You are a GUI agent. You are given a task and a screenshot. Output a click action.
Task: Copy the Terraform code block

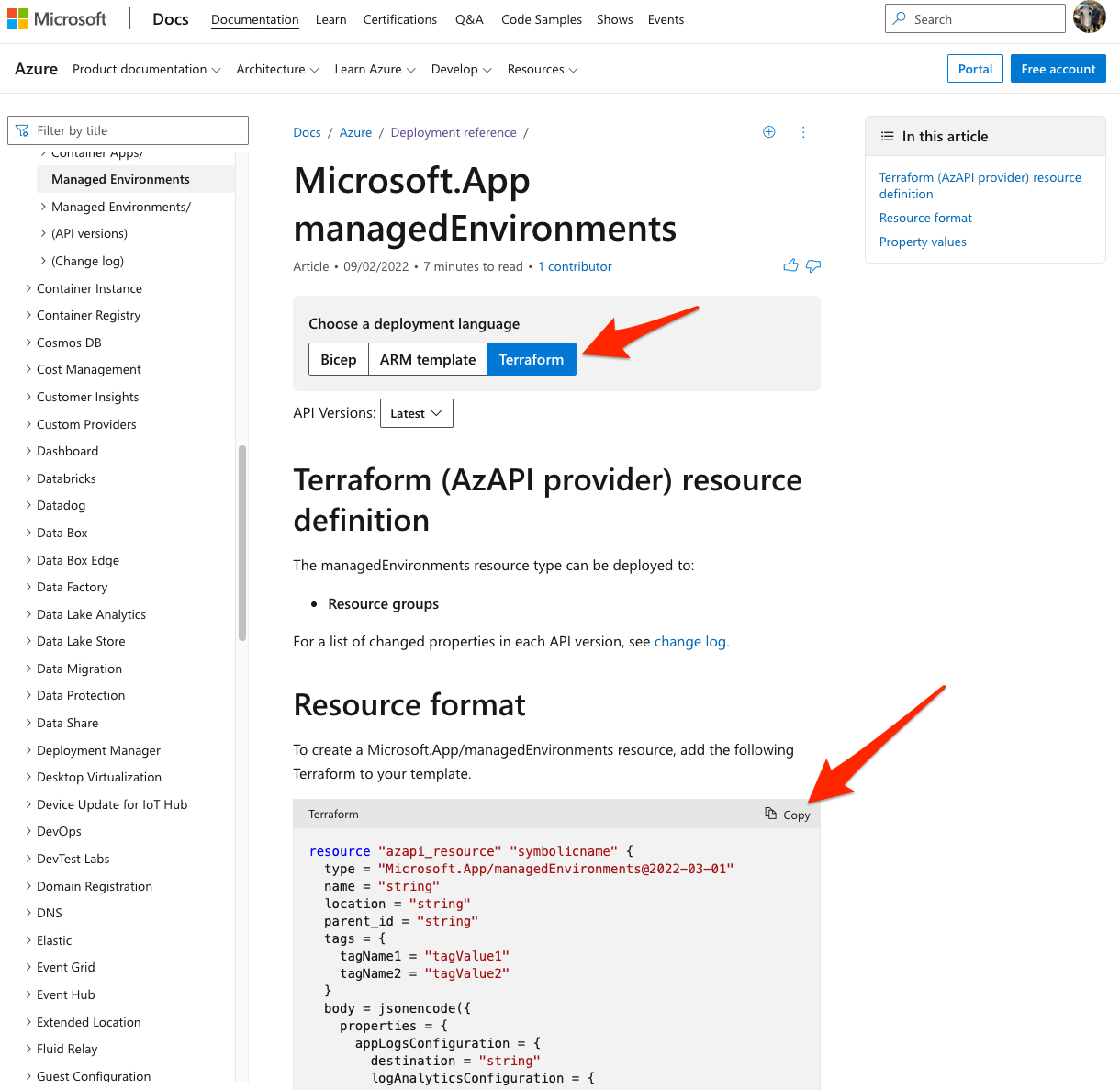point(788,815)
